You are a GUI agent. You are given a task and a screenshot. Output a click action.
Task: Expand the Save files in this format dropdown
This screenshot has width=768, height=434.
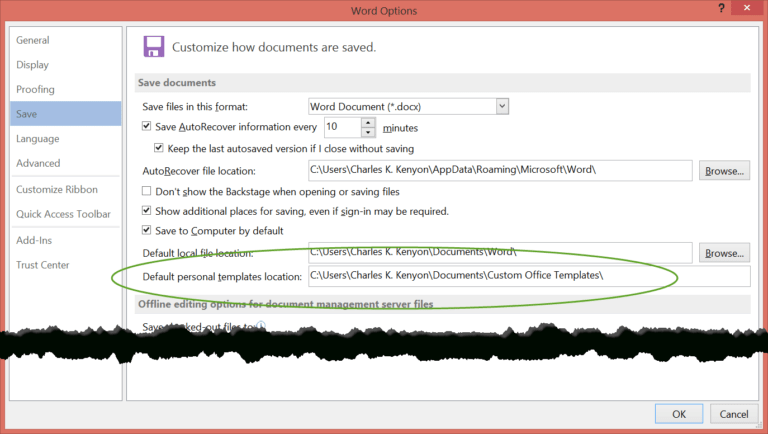[502, 106]
